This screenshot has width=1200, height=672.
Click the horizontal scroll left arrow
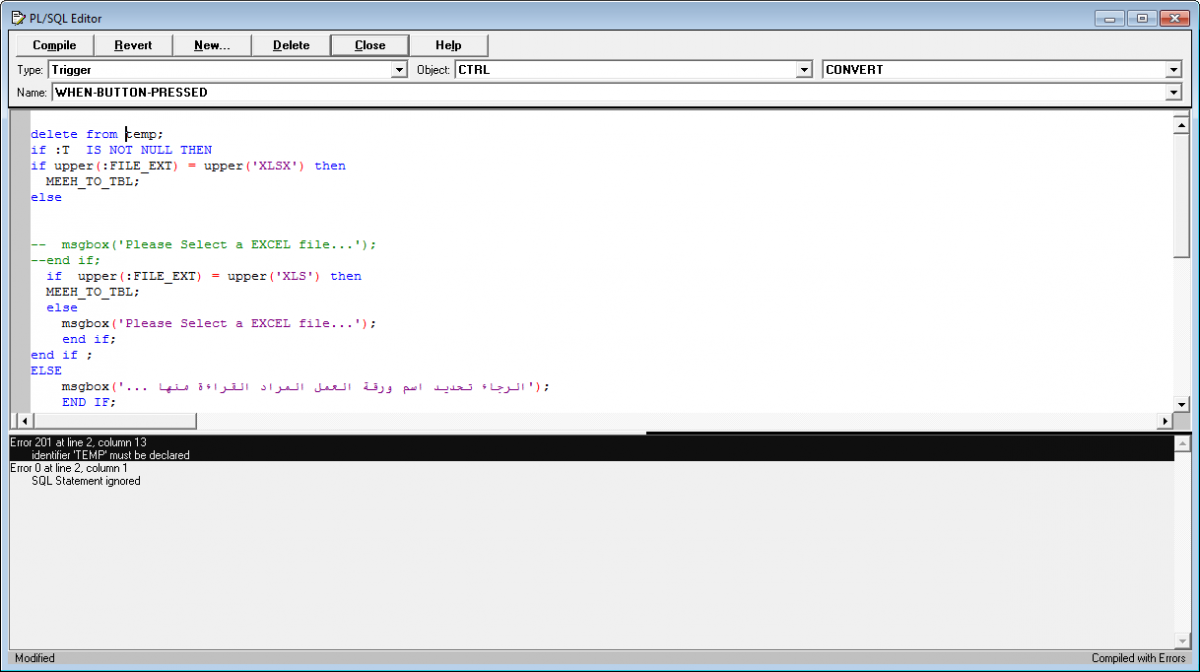[x=17, y=421]
